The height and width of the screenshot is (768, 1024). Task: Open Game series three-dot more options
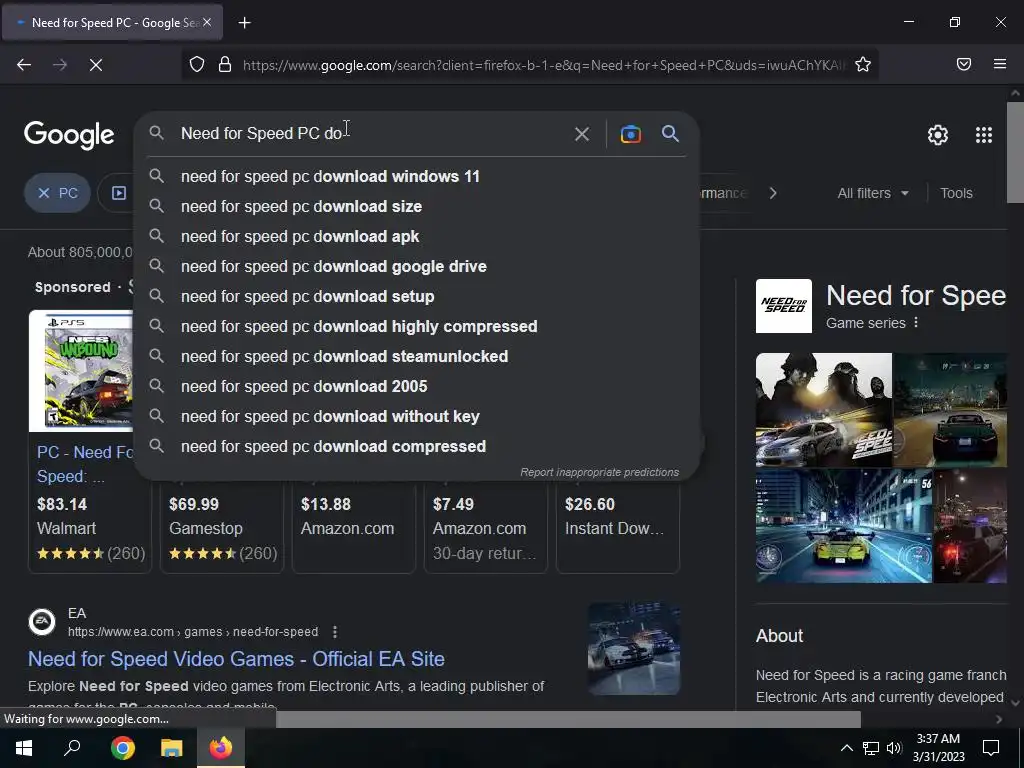tap(916, 323)
